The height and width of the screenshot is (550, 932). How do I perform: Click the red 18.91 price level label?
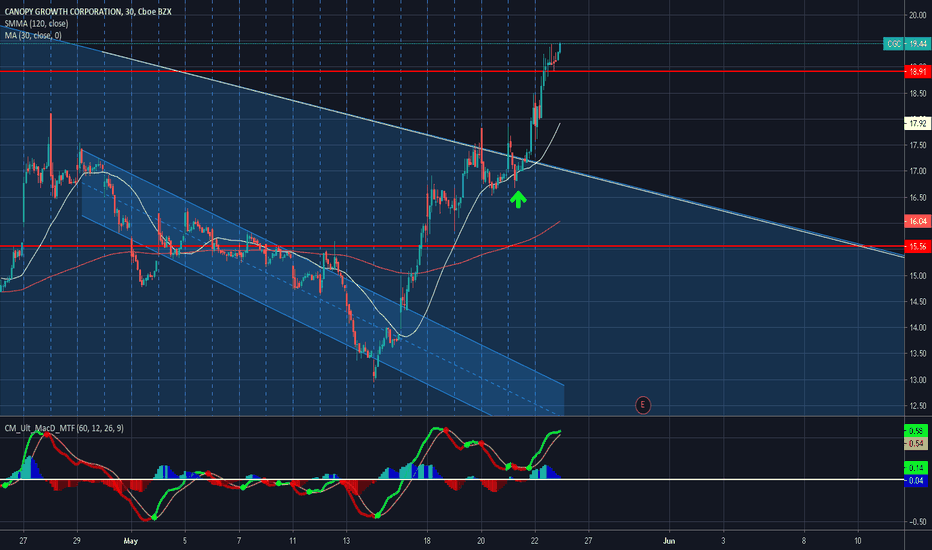pos(917,72)
